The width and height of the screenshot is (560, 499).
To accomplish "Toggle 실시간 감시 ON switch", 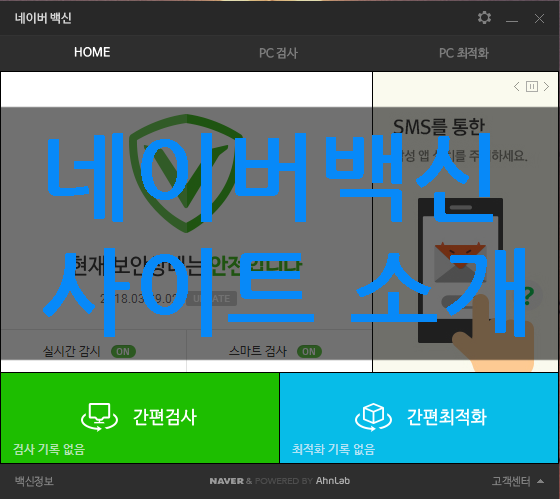I will coord(123,351).
